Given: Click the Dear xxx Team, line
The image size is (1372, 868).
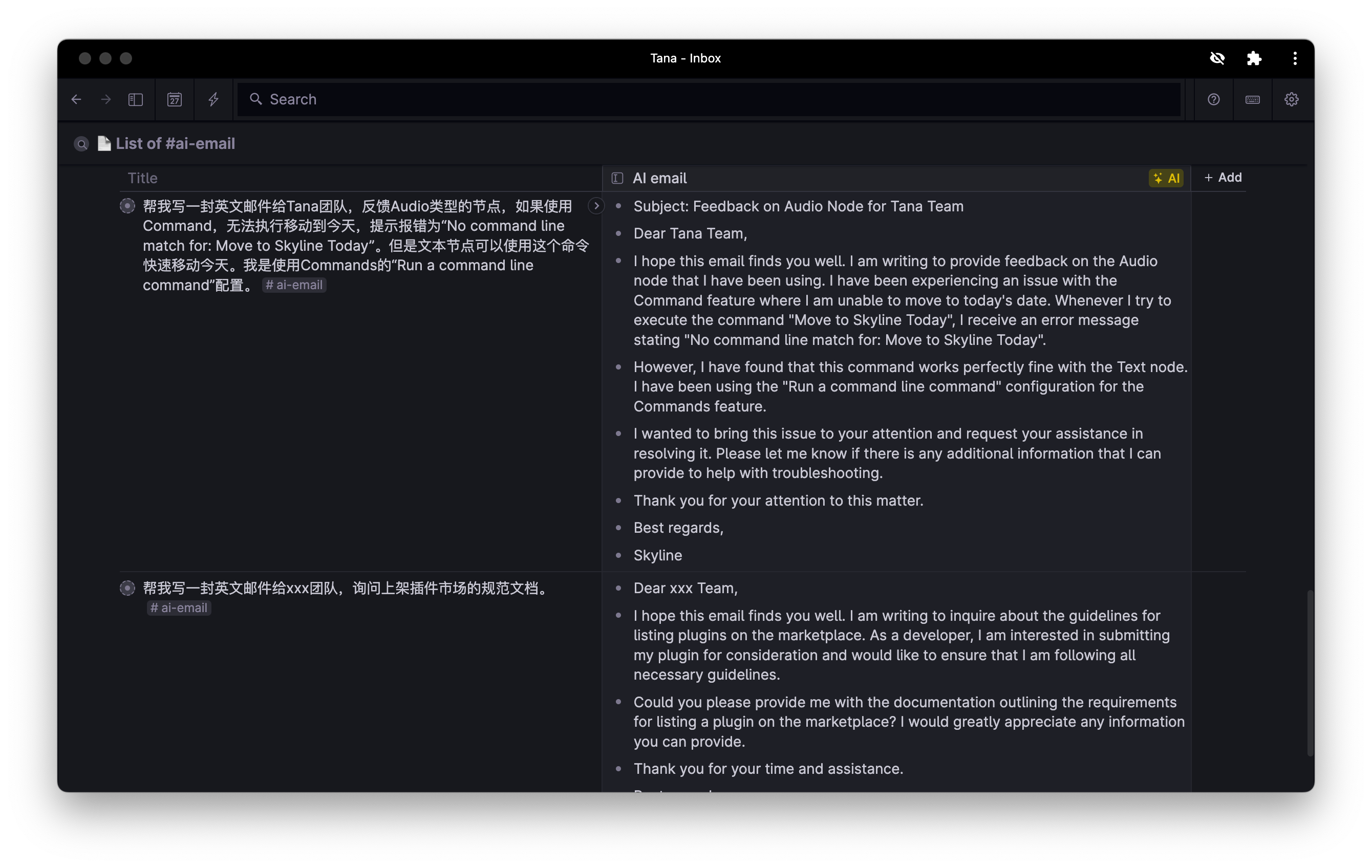Looking at the screenshot, I should pyautogui.click(x=685, y=589).
